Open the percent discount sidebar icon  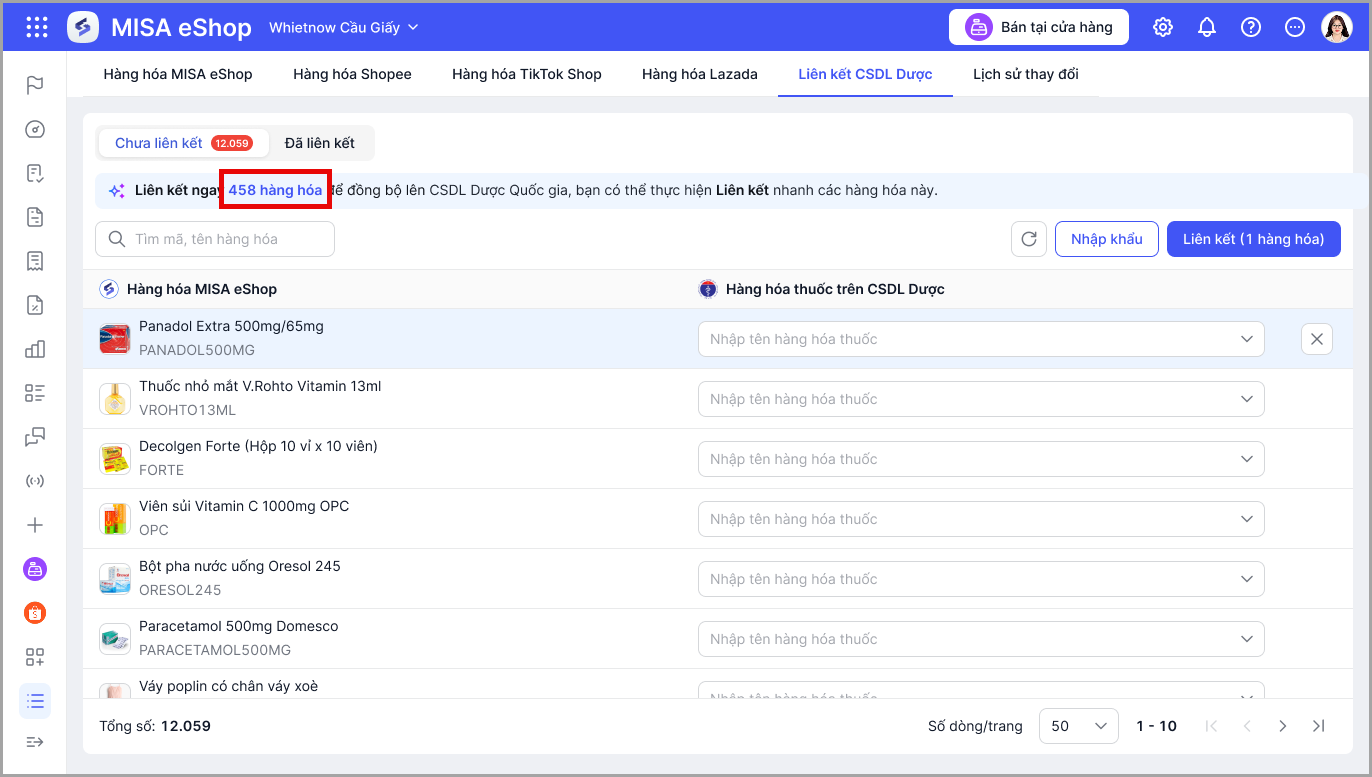point(35,305)
